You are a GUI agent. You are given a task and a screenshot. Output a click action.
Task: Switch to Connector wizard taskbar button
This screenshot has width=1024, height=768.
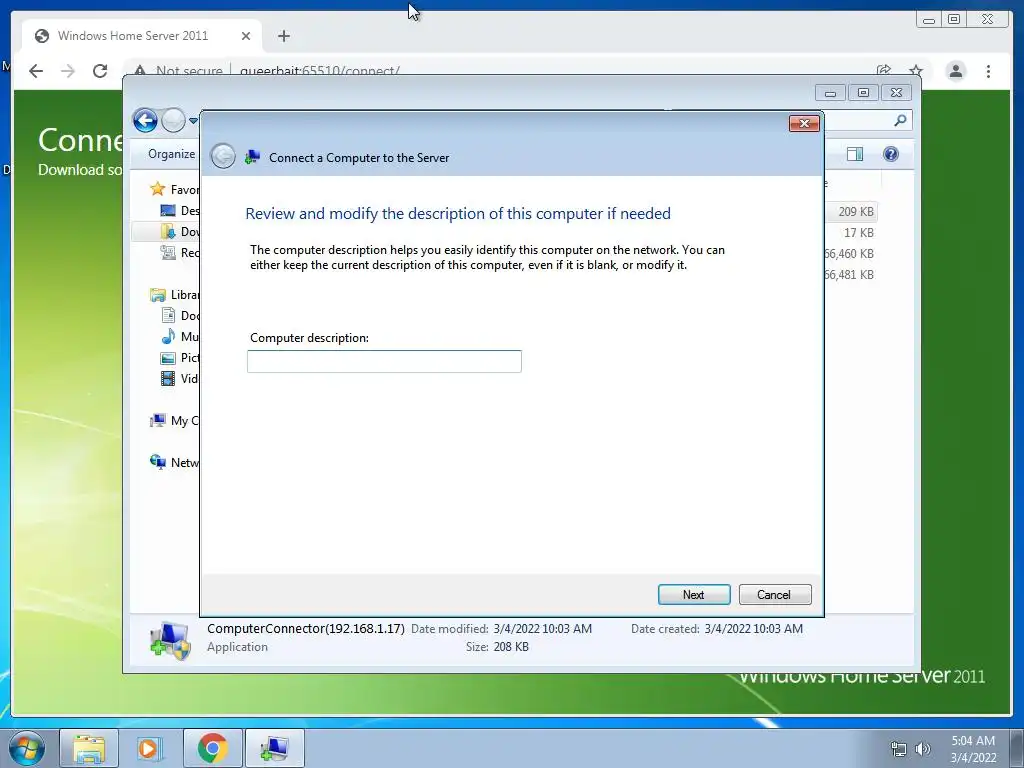click(x=274, y=748)
